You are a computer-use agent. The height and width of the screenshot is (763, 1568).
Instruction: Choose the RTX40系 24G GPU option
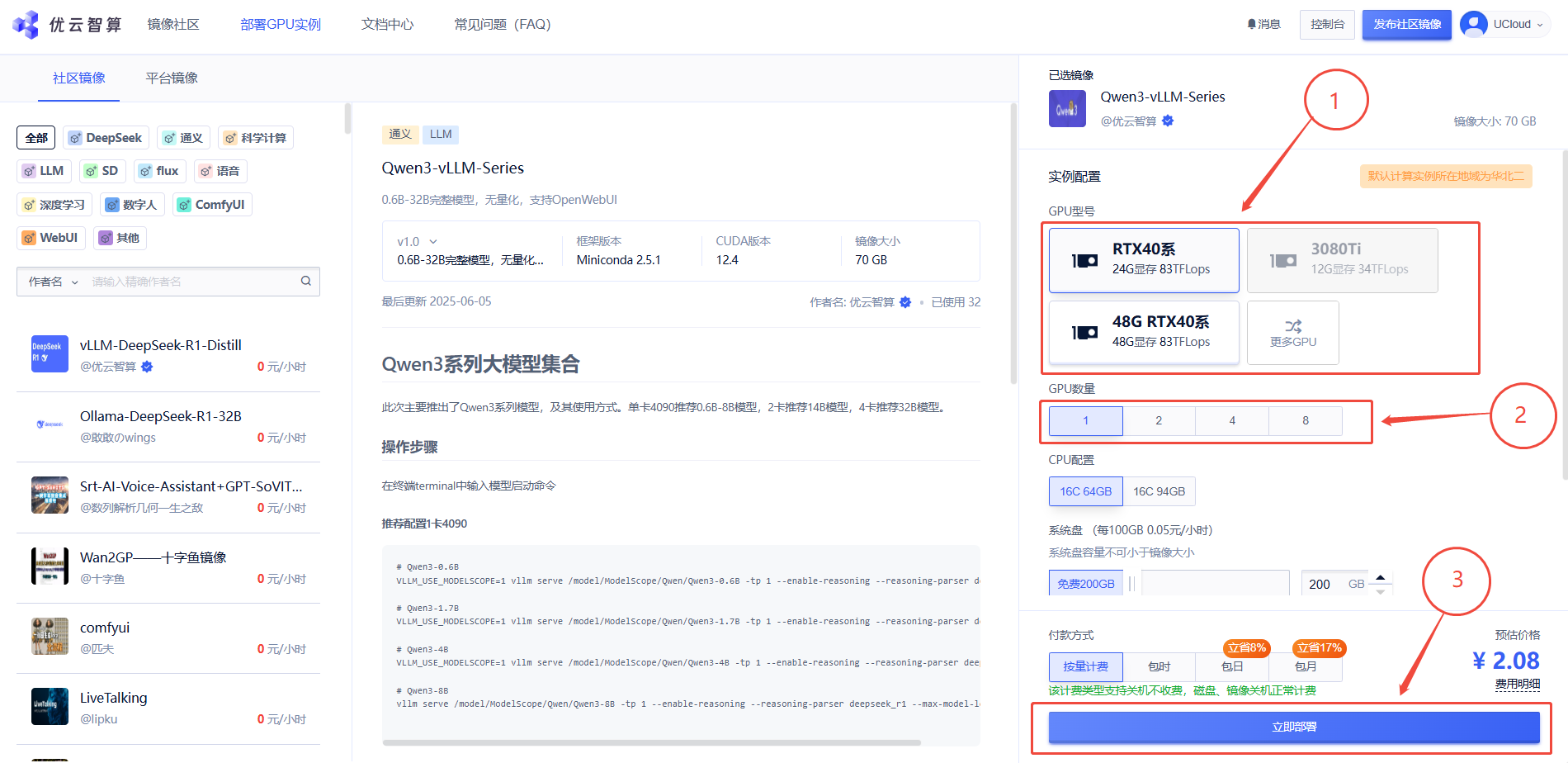point(1144,260)
